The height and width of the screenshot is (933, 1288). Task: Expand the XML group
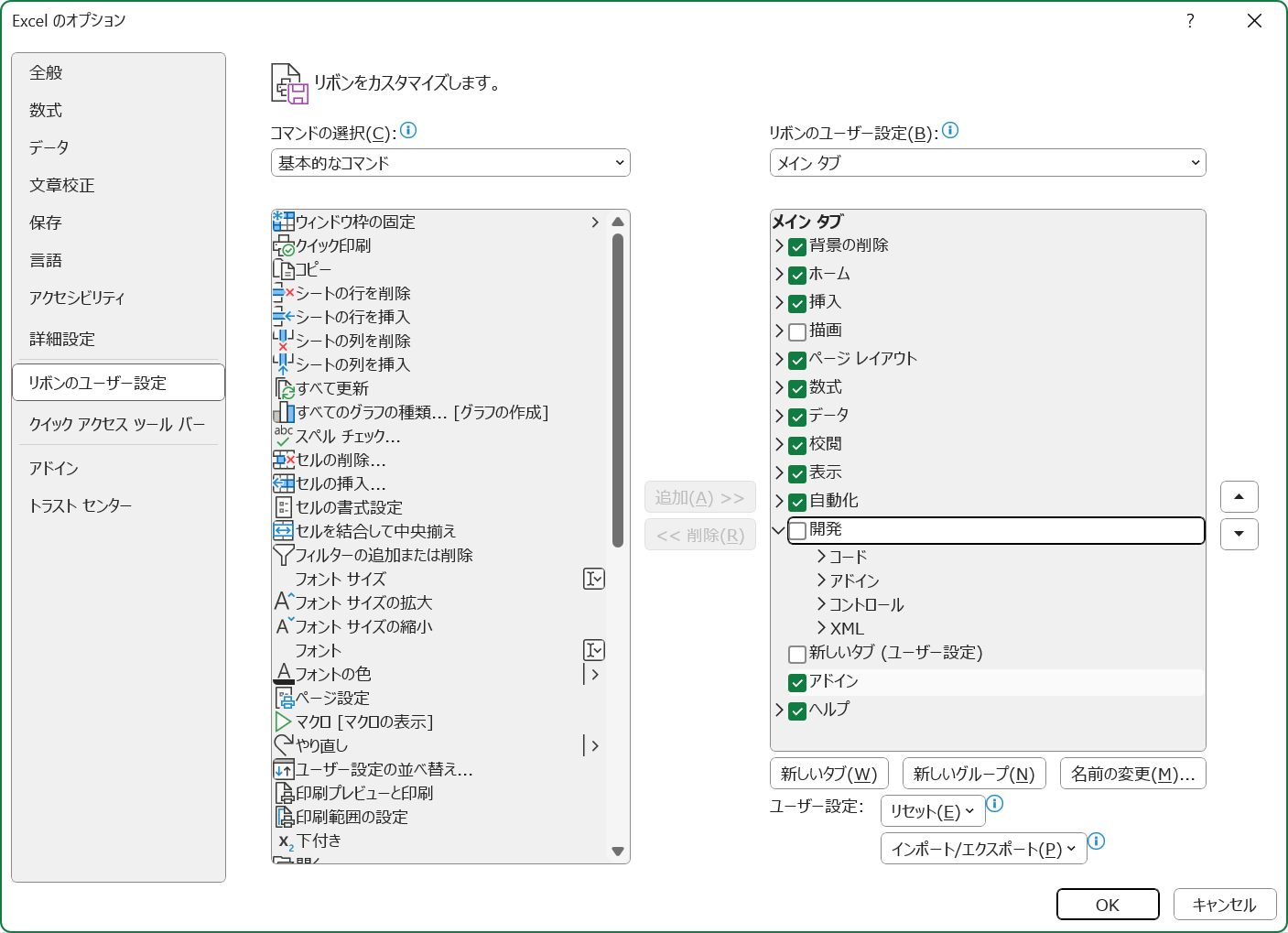[821, 628]
